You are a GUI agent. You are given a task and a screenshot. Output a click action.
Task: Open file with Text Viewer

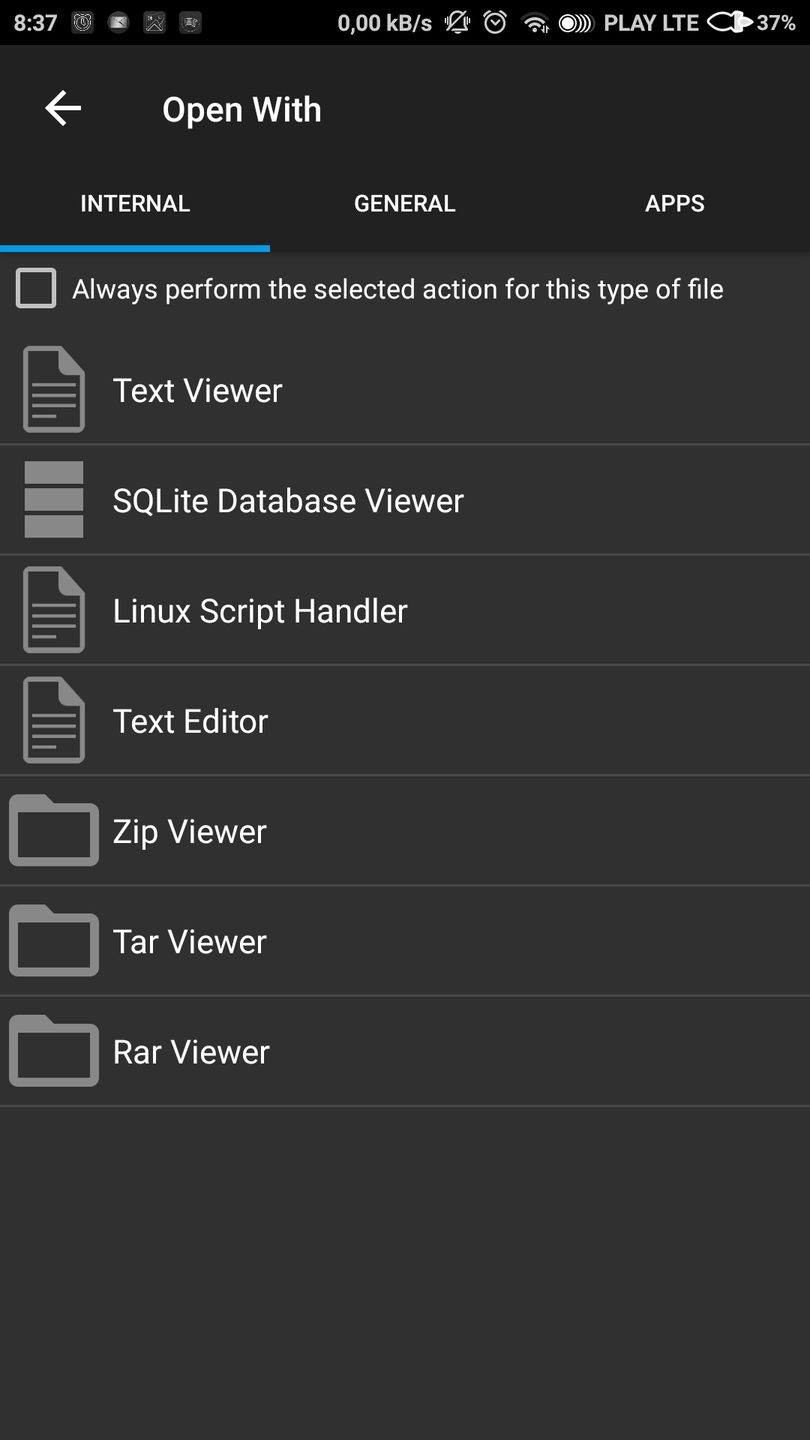(x=198, y=390)
